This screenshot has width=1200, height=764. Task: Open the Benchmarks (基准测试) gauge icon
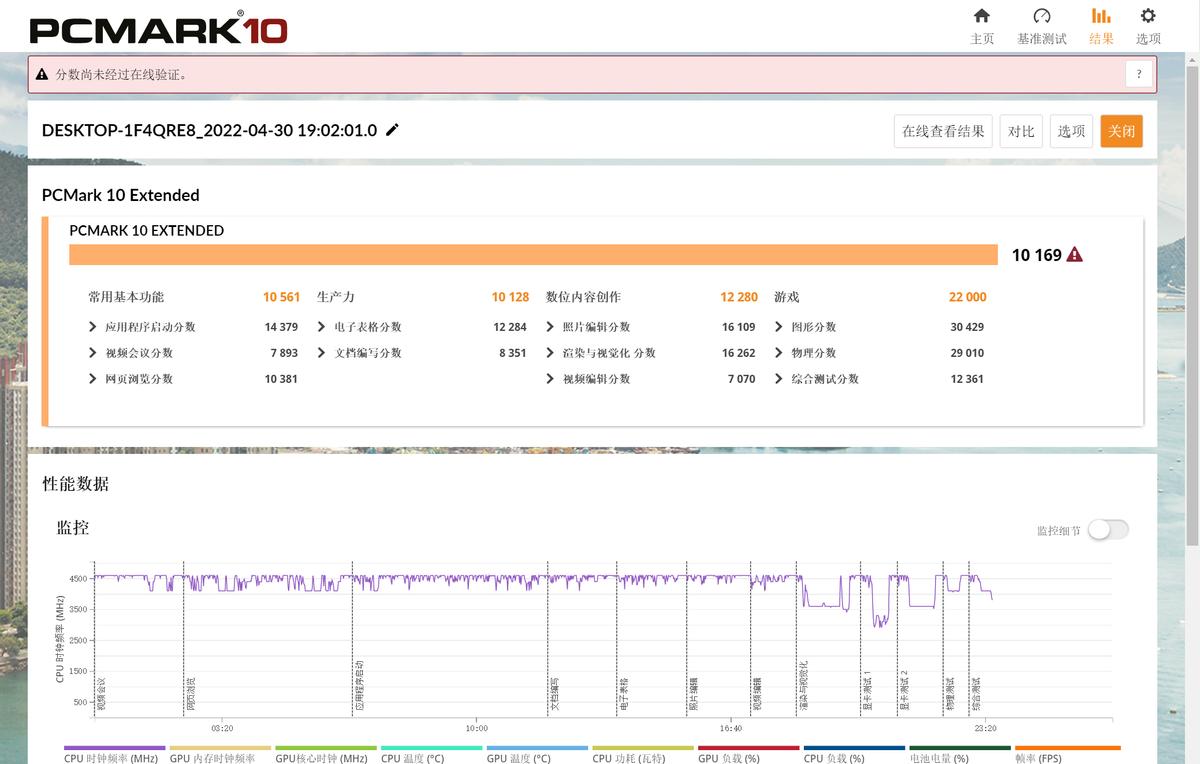click(1041, 16)
